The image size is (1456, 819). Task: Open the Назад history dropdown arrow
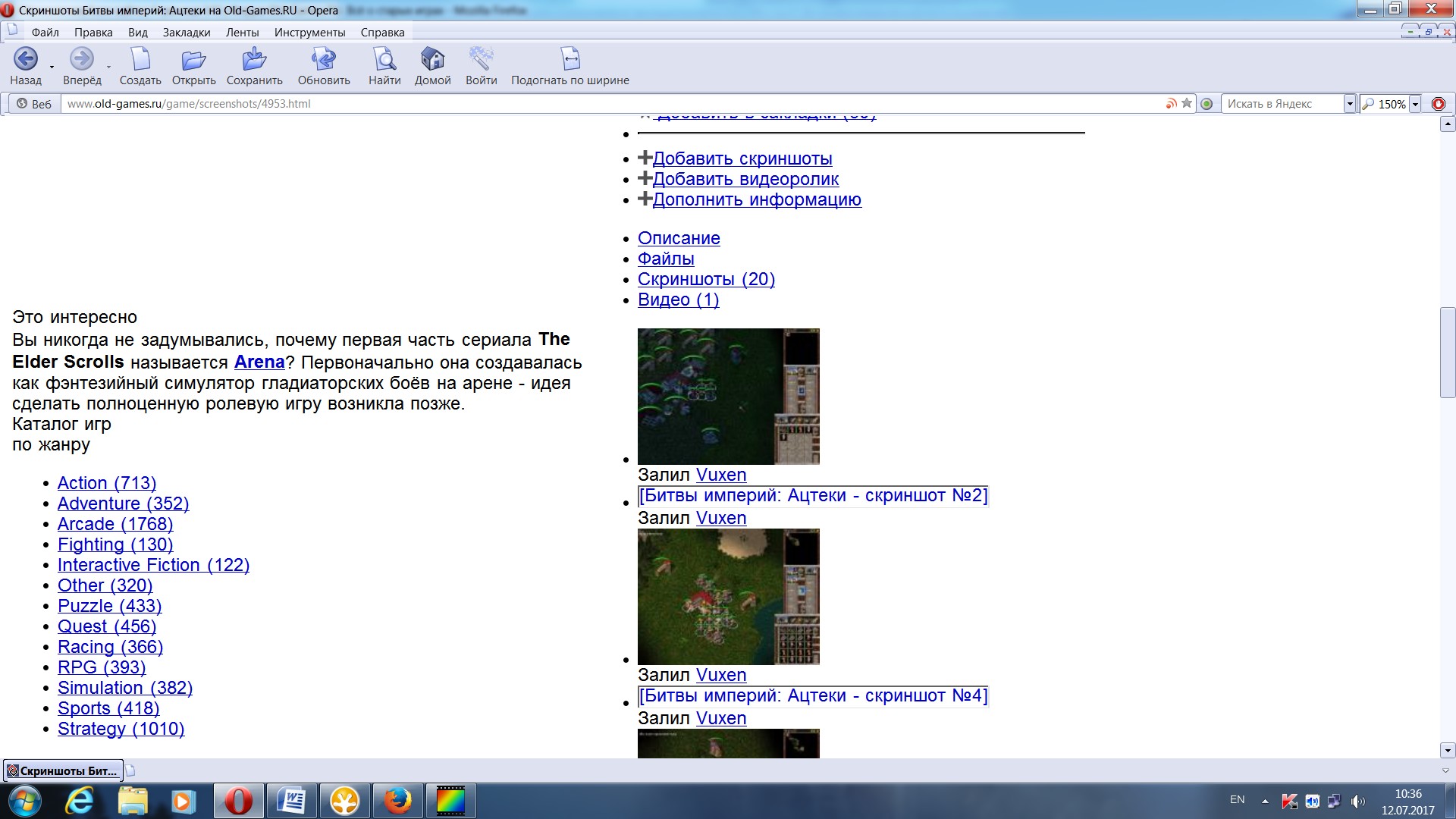(x=52, y=67)
